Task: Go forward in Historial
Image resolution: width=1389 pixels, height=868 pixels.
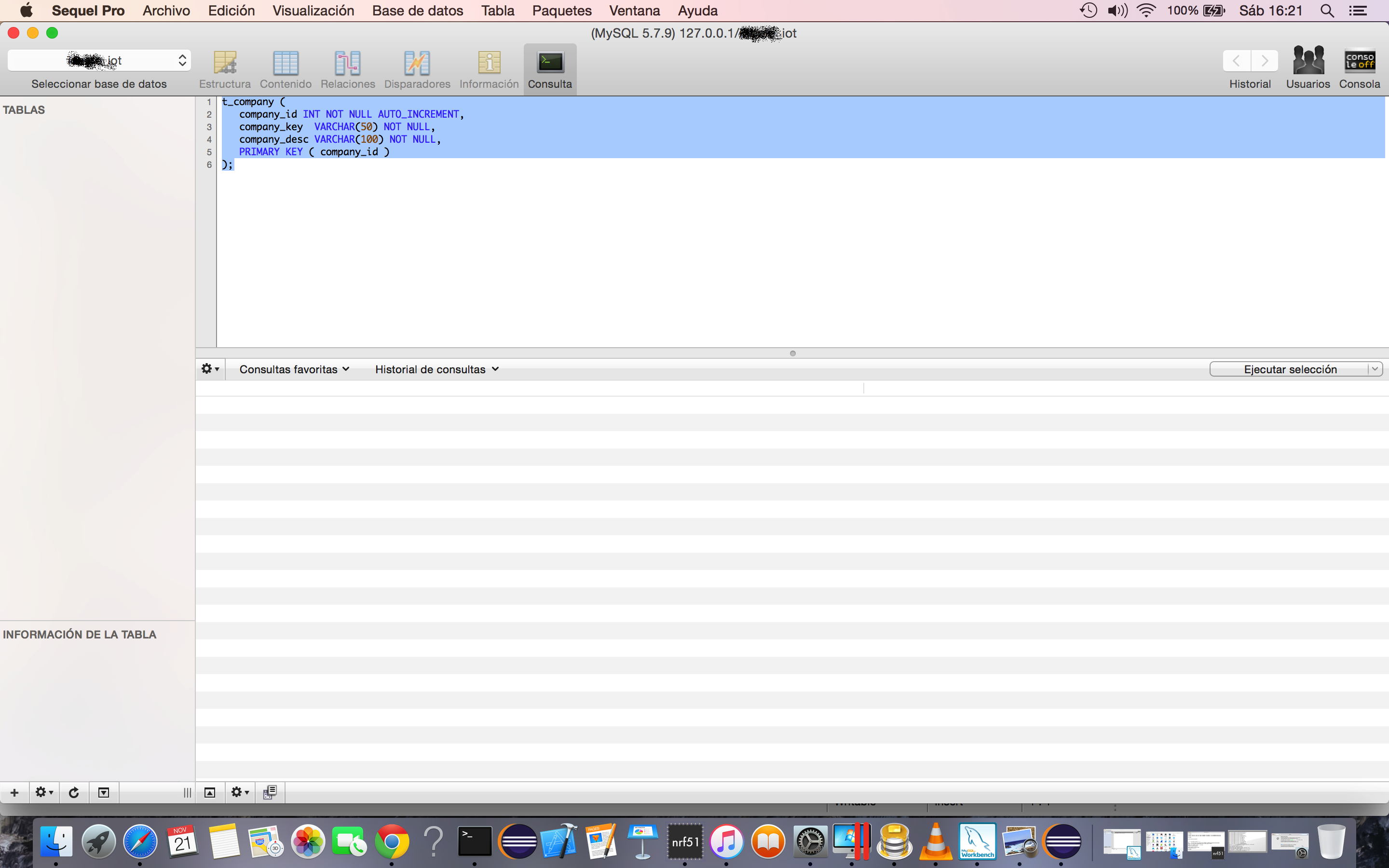Action: point(1265,60)
